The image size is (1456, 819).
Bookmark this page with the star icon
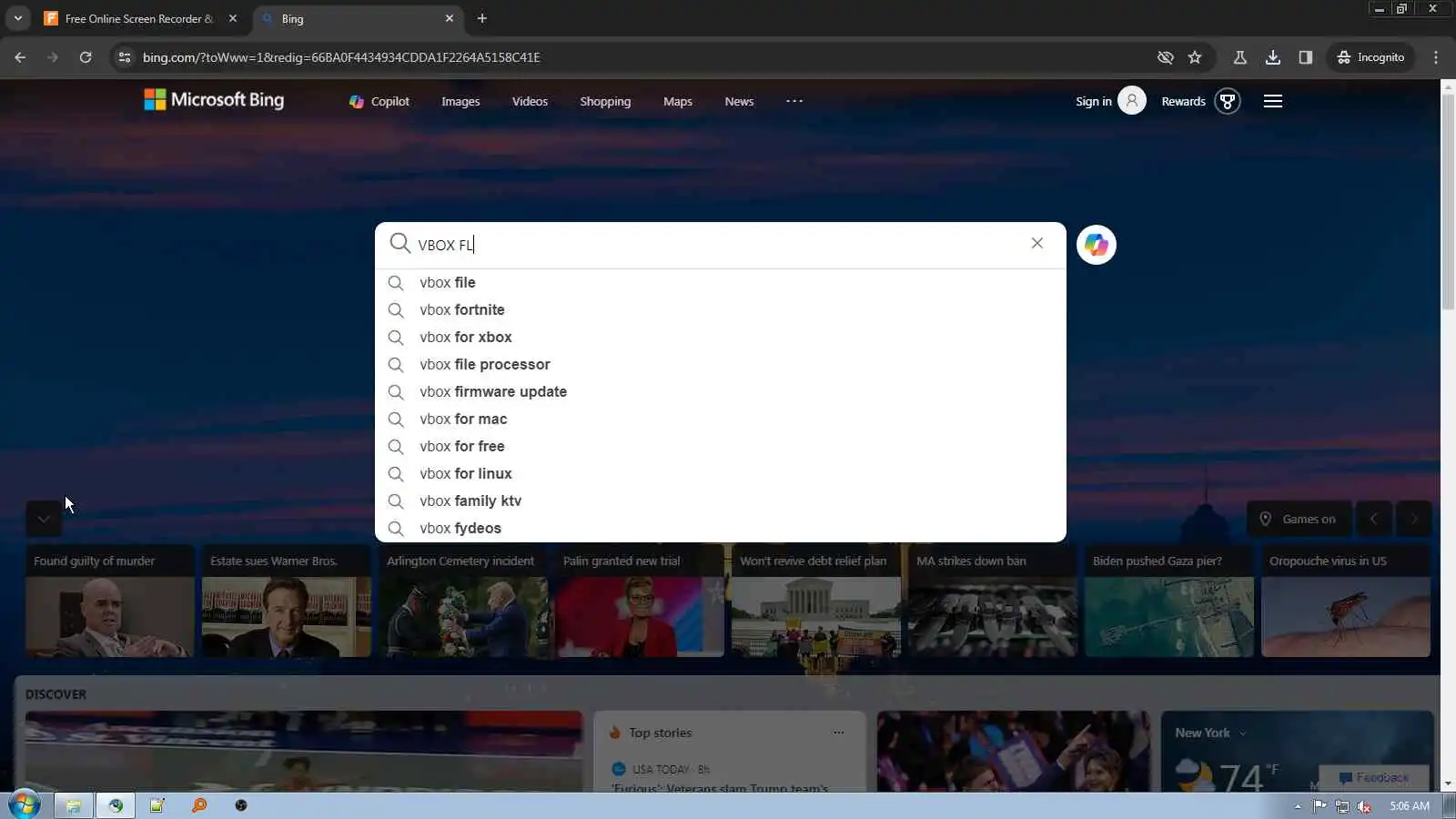coord(1195,57)
